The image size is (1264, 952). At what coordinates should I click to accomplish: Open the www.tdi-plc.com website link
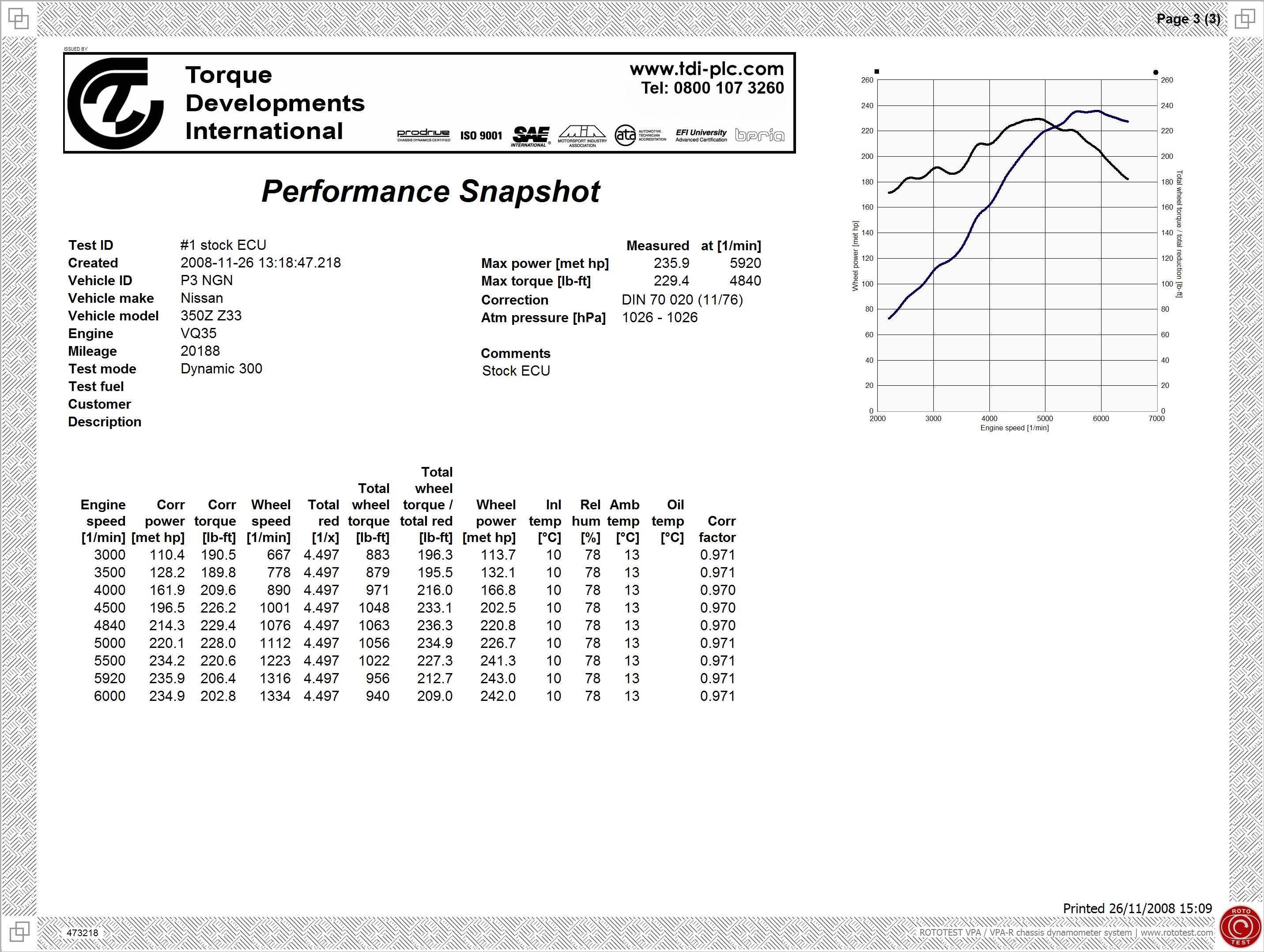(x=707, y=68)
